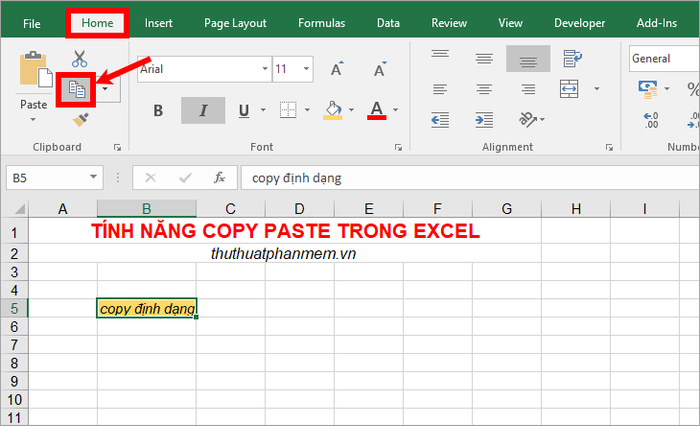The height and width of the screenshot is (426, 700).
Task: Expand underline style dropdown arrow
Action: tap(263, 110)
